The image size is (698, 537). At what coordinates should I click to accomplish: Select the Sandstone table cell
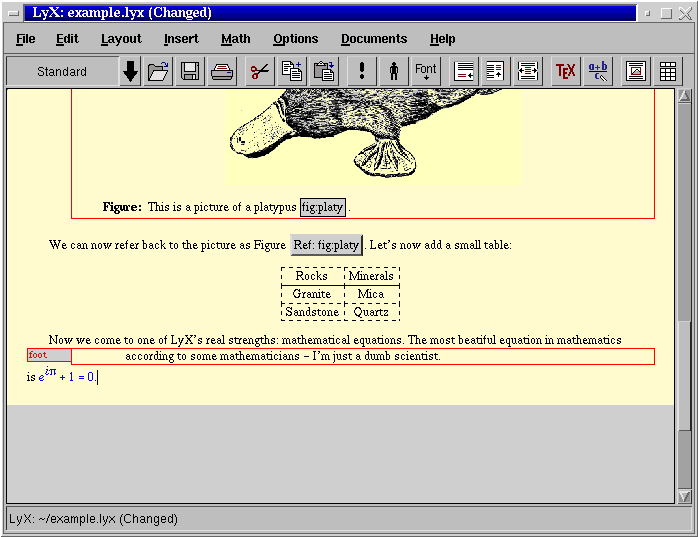coord(312,312)
